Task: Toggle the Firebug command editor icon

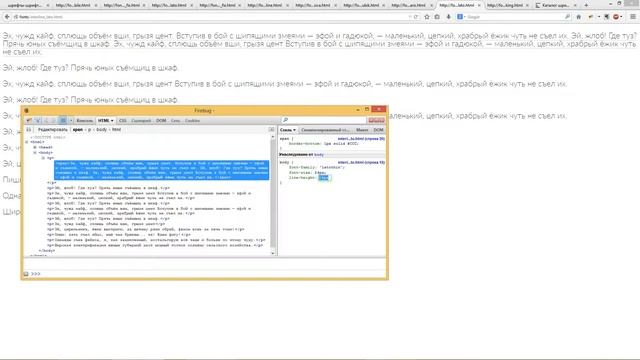Action: pyautogui.click(x=63, y=121)
